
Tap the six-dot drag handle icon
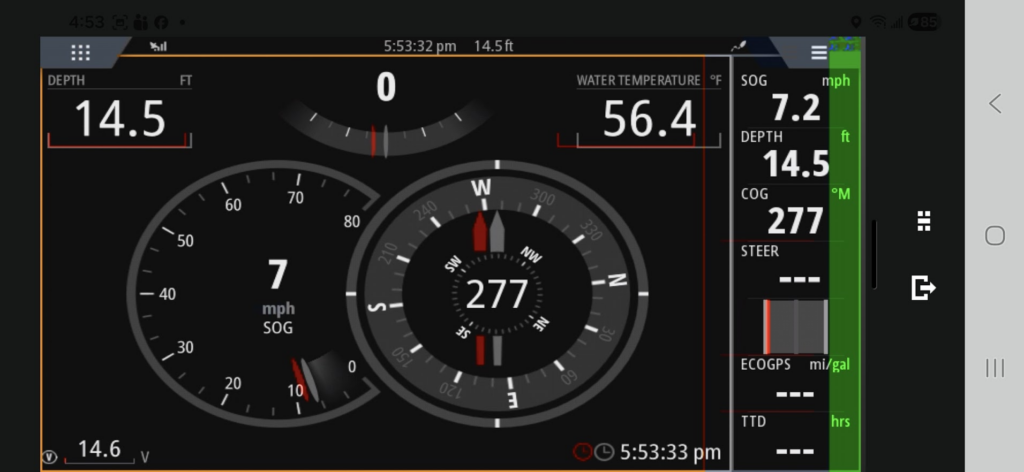pyautogui.click(x=924, y=222)
